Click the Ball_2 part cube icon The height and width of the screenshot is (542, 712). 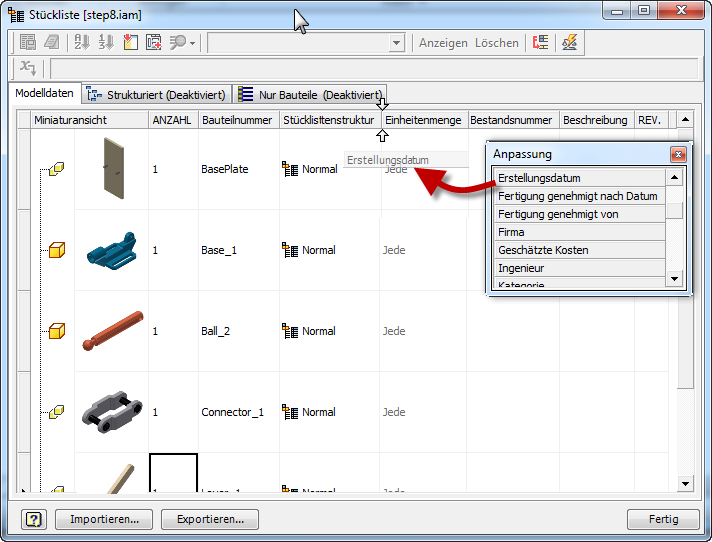click(57, 331)
